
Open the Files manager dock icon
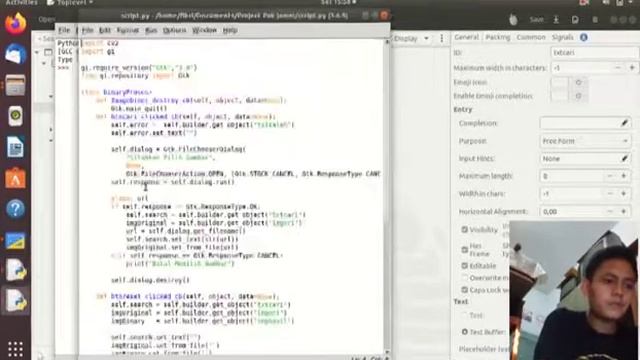[x=15, y=85]
